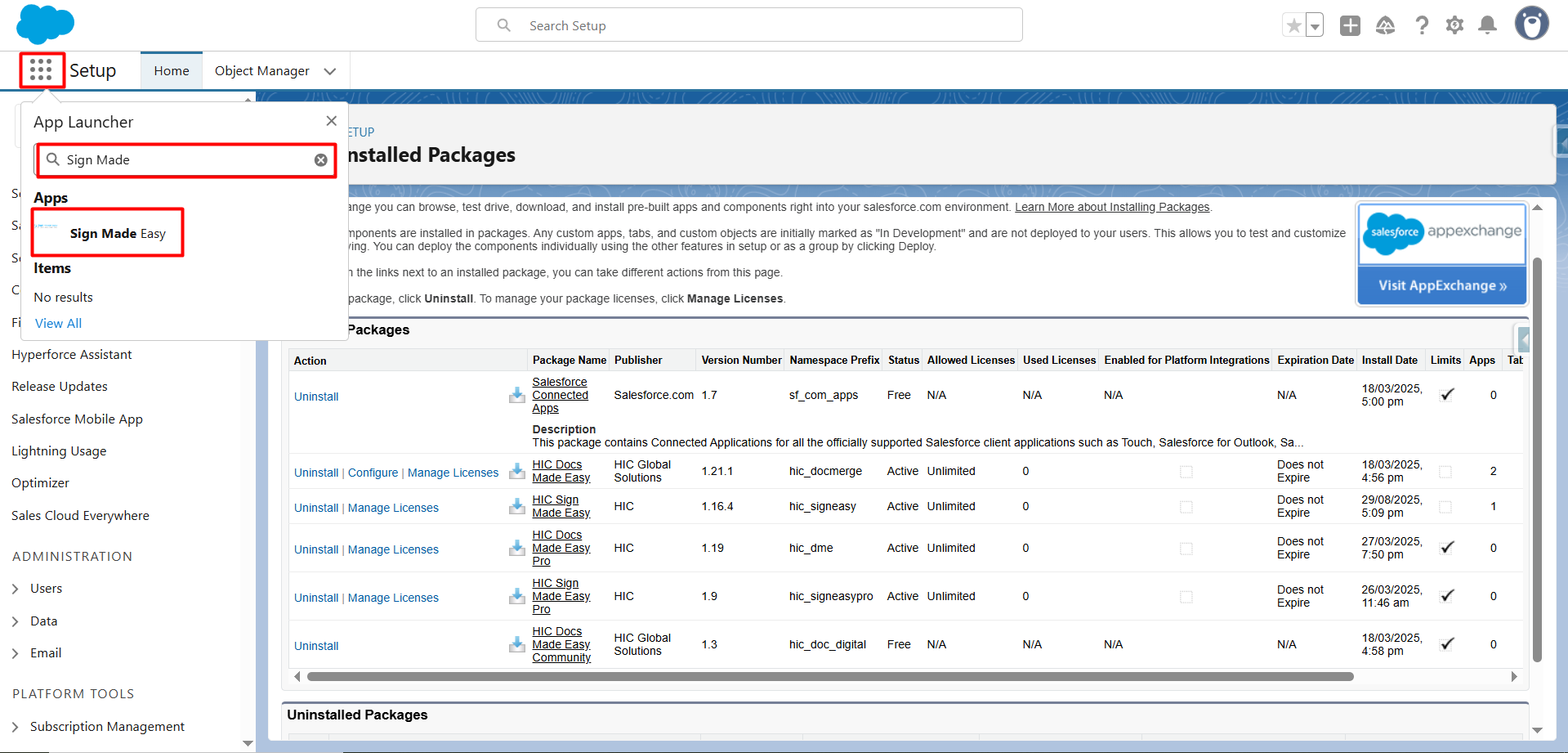This screenshot has height=753, width=1568.
Task: Toggle Platform Integrations checkbox for HIC Docs Made Easy
Action: tap(1186, 472)
